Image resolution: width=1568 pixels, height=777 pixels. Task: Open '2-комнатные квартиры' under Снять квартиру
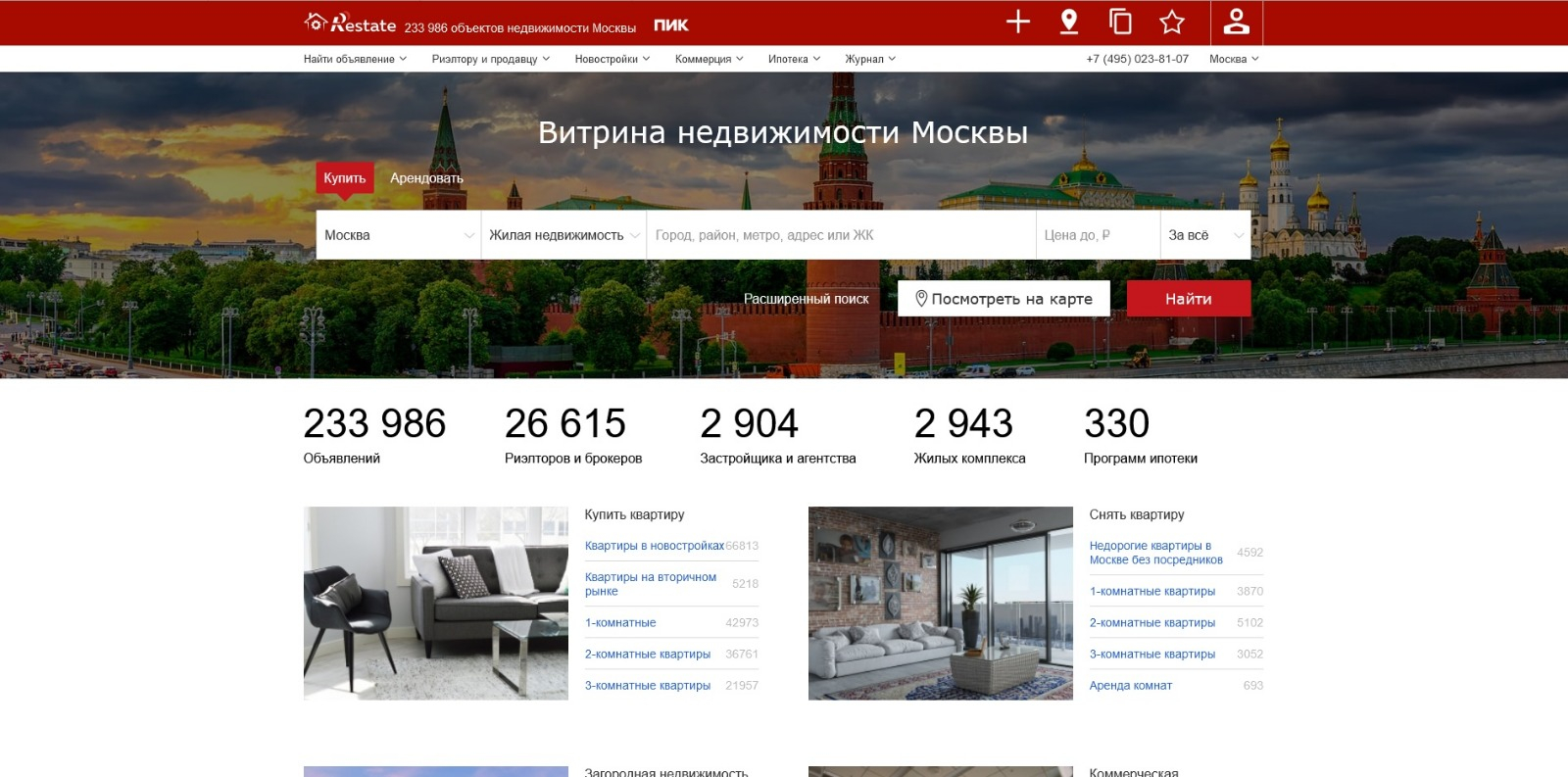pyautogui.click(x=1152, y=622)
